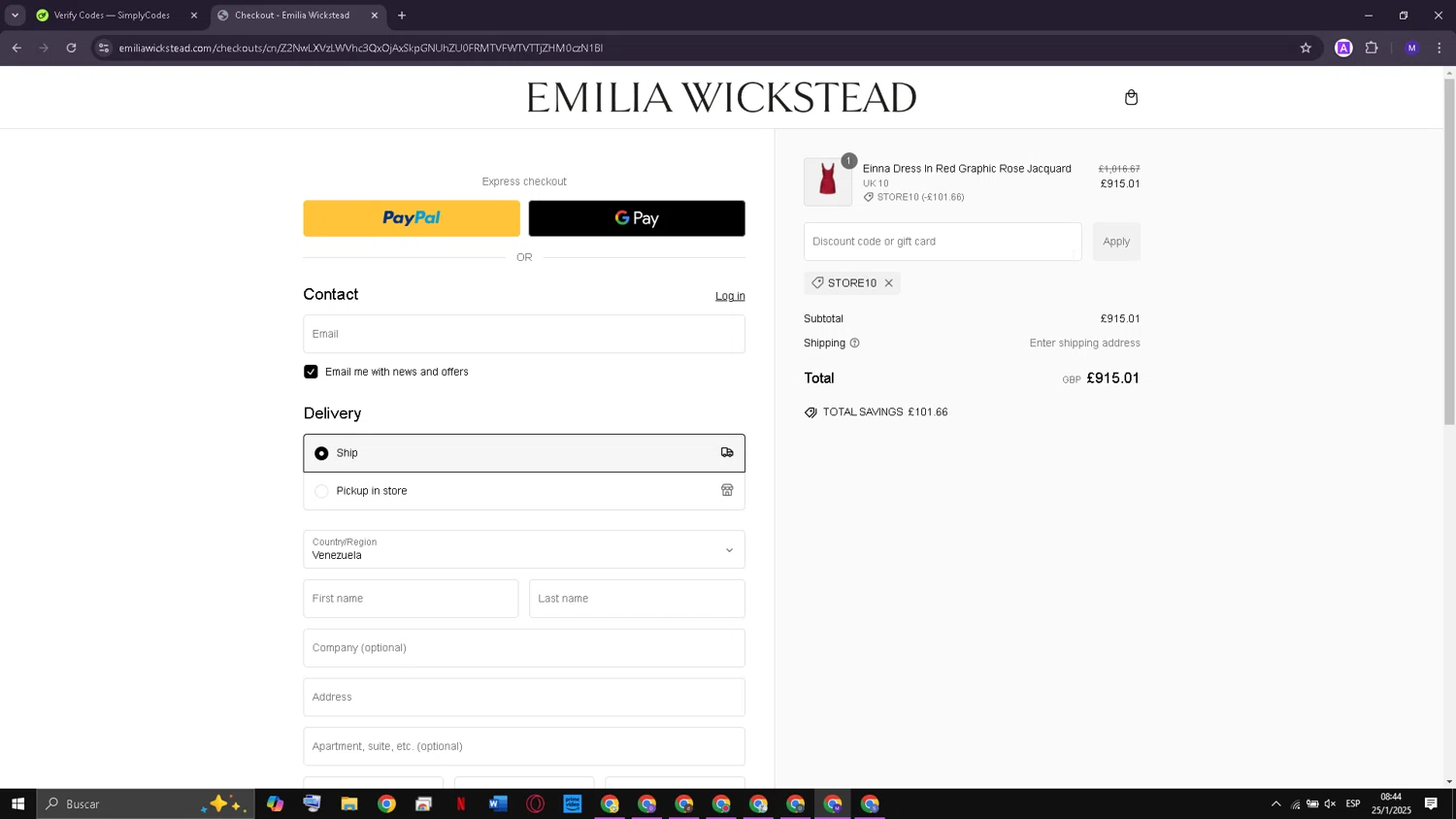Switch to Verify Codes — SimplyCodes tab
1456x819 pixels.
115,16
